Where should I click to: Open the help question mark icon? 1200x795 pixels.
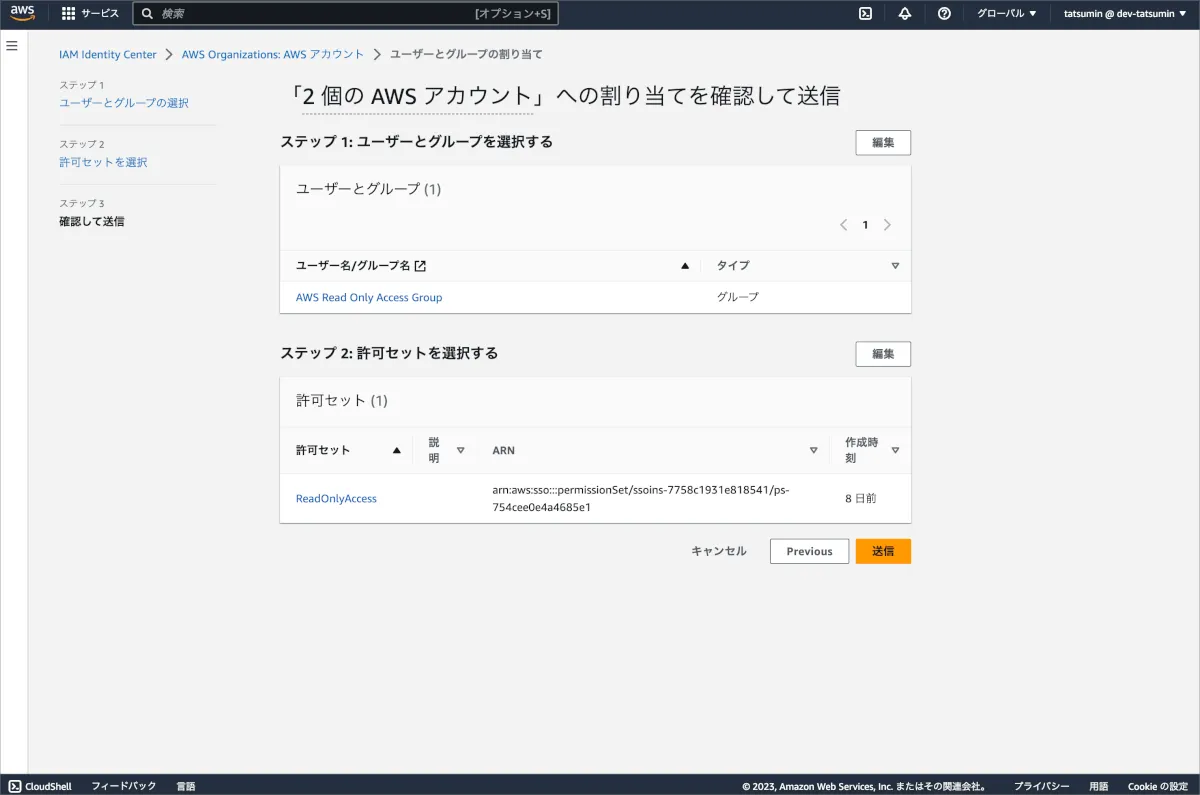tap(944, 14)
